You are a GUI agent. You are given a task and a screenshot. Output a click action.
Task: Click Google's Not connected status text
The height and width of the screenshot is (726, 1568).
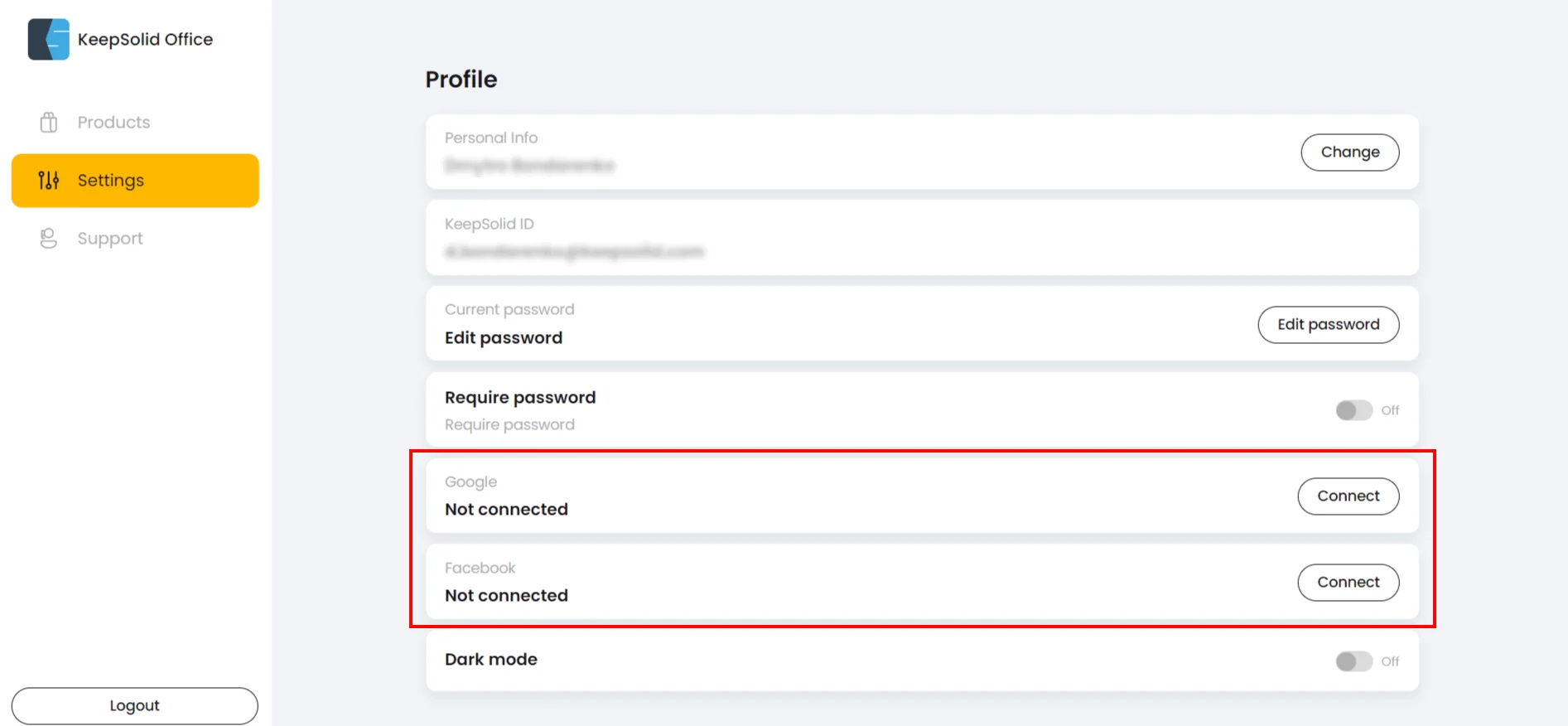coord(506,510)
